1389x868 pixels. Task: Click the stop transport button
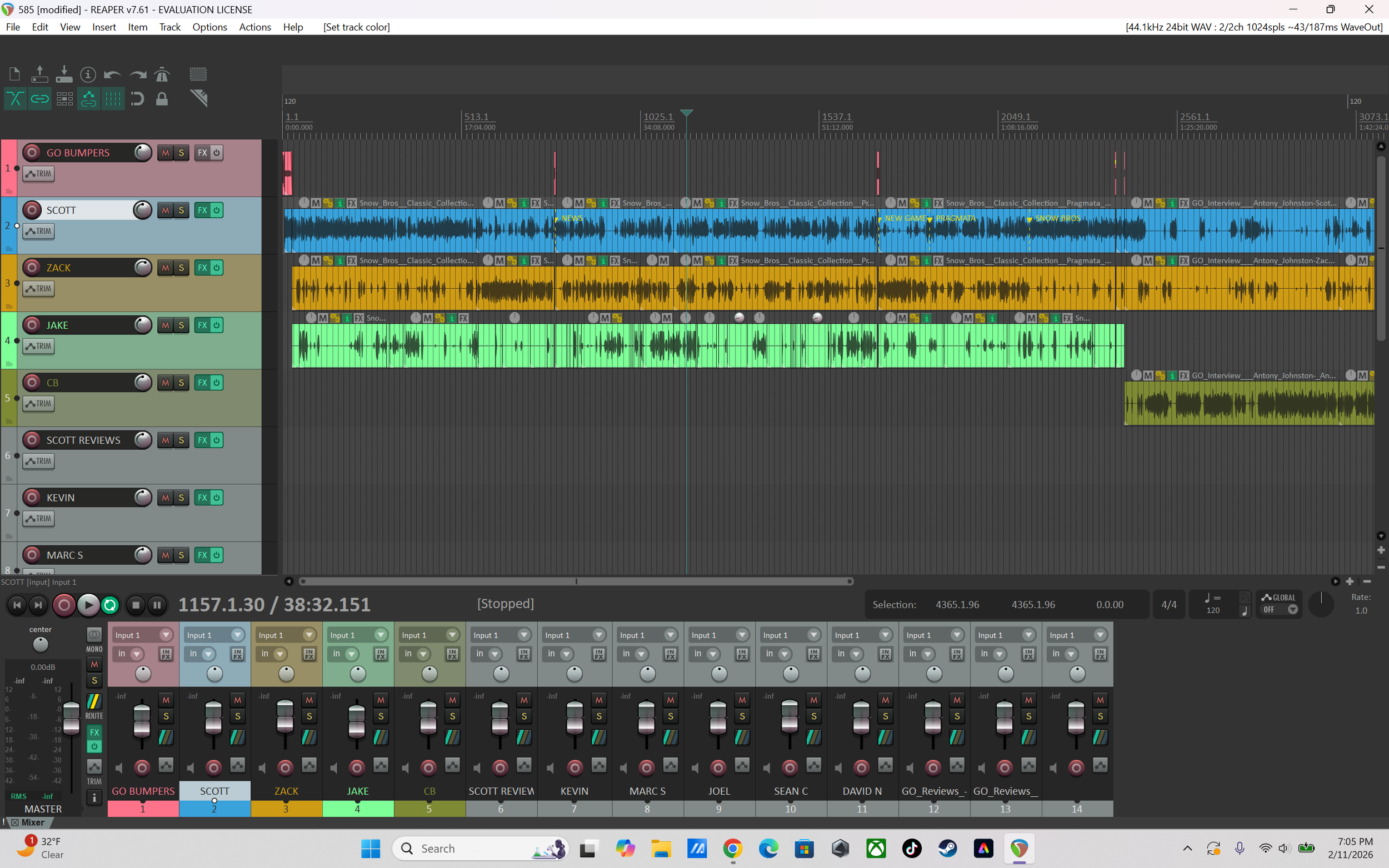(136, 605)
